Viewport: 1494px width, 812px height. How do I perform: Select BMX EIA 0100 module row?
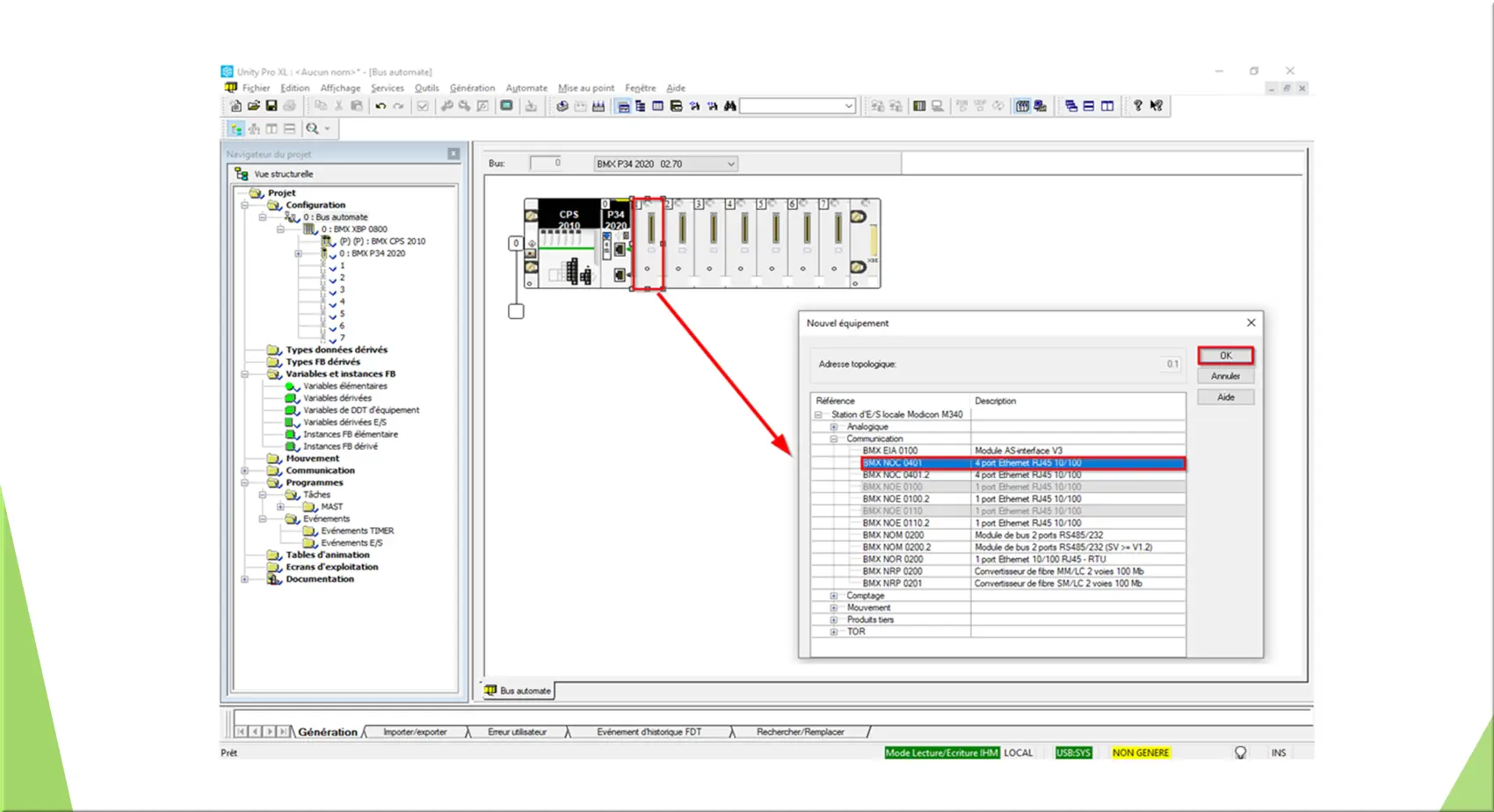1022,451
